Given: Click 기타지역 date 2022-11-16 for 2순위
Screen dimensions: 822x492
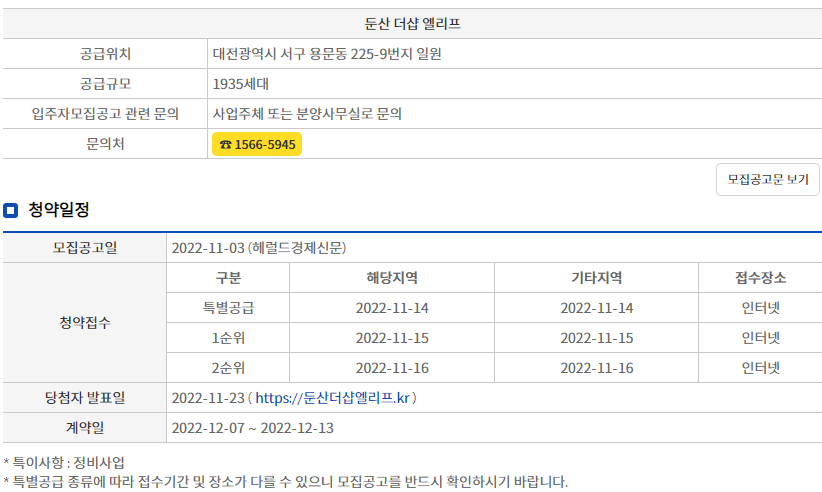Looking at the screenshot, I should [597, 368].
